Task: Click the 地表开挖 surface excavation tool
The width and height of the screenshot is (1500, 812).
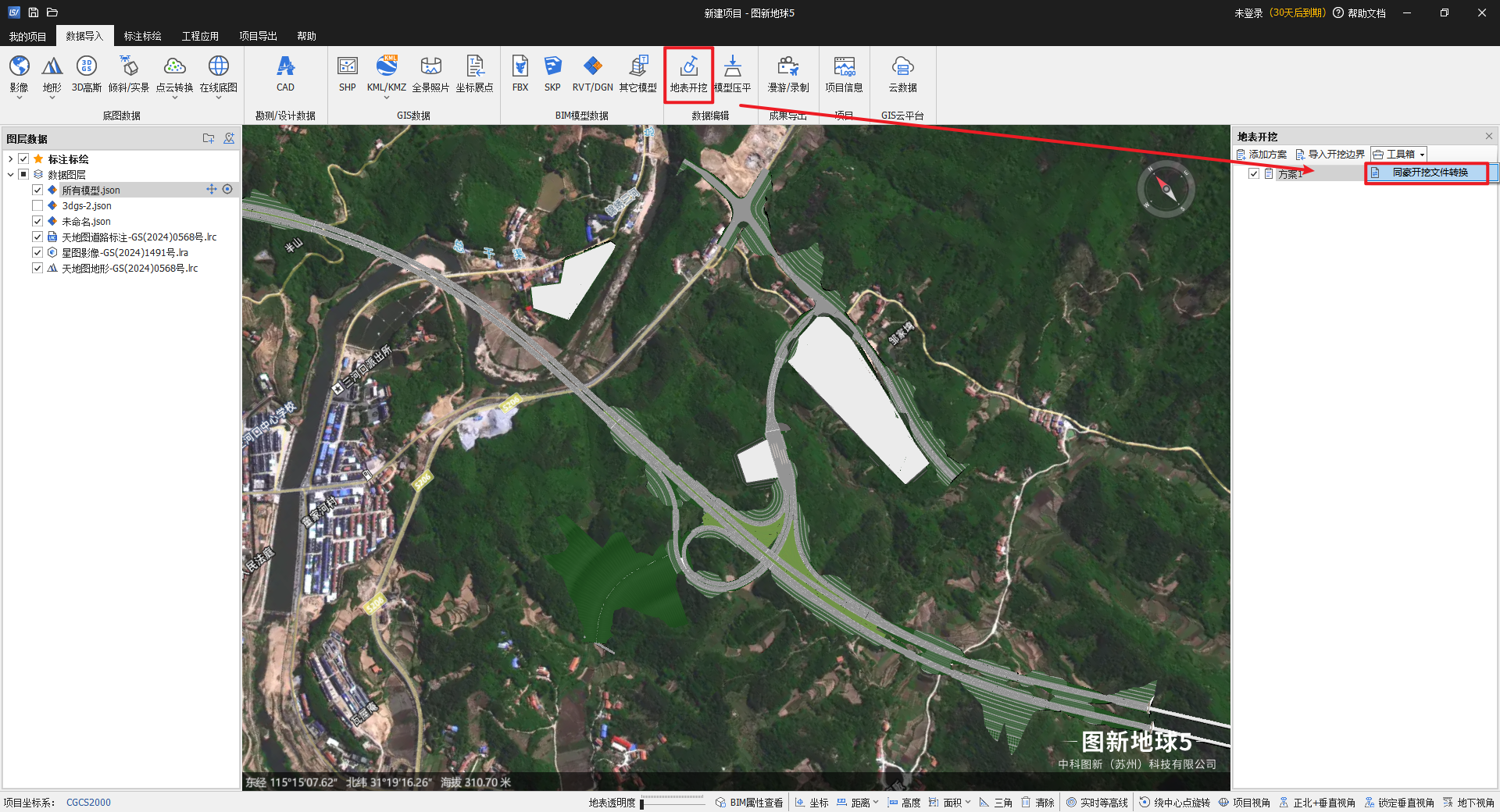Action: [x=688, y=74]
